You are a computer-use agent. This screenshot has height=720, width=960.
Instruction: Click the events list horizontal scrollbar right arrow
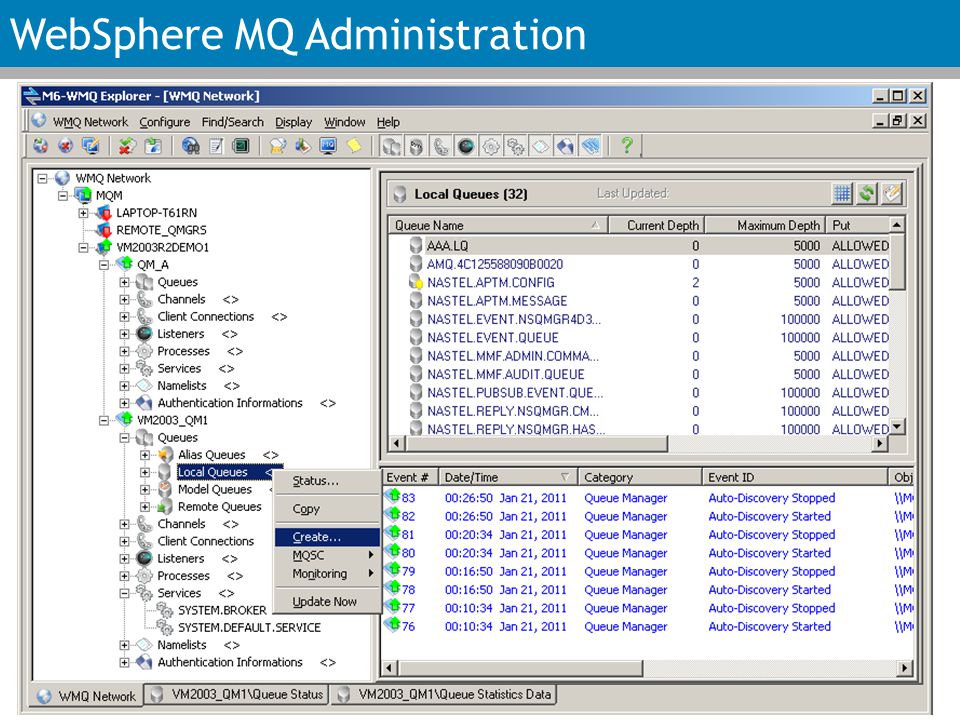[905, 668]
